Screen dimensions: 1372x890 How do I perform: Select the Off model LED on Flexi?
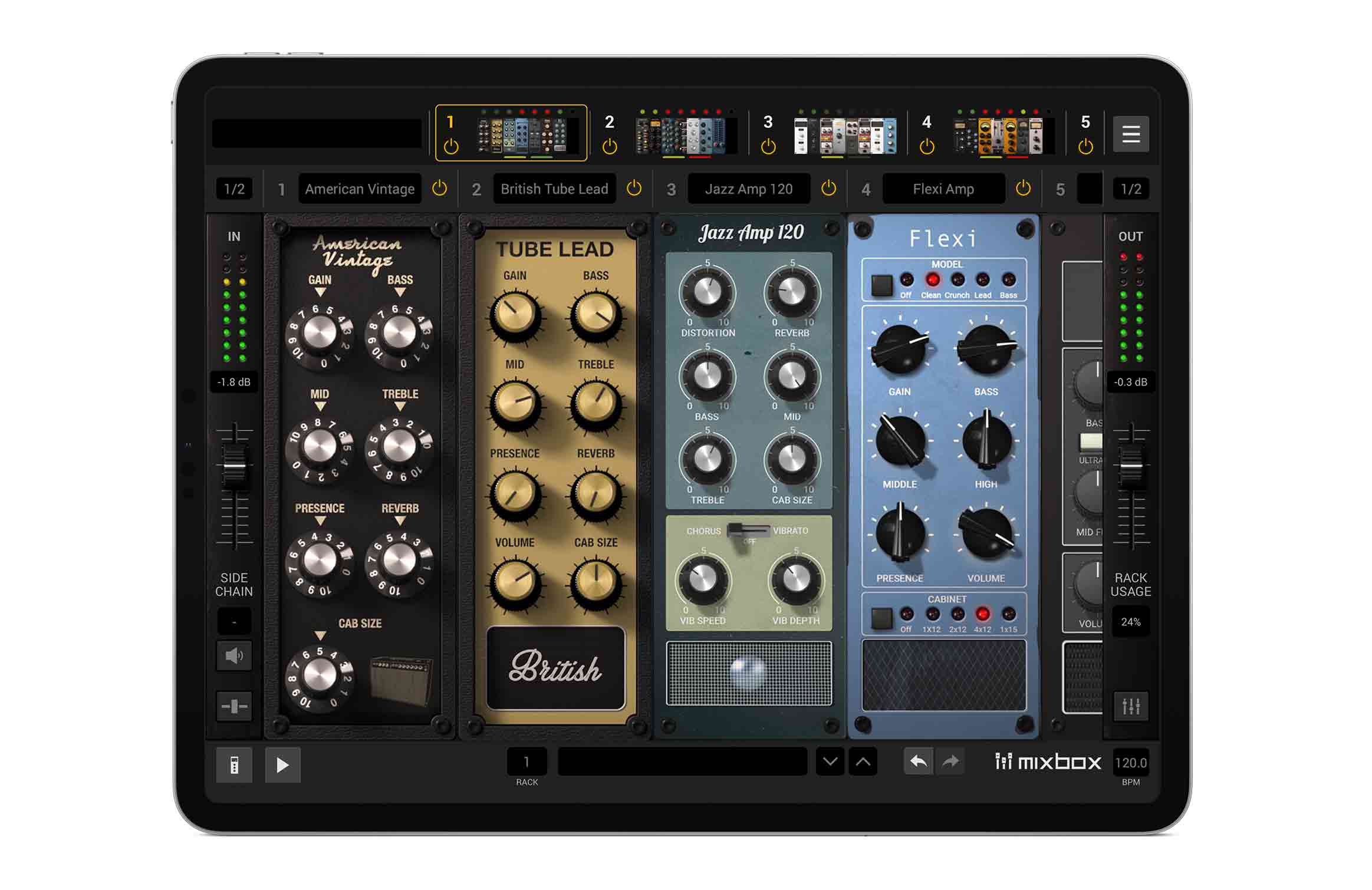(x=906, y=280)
